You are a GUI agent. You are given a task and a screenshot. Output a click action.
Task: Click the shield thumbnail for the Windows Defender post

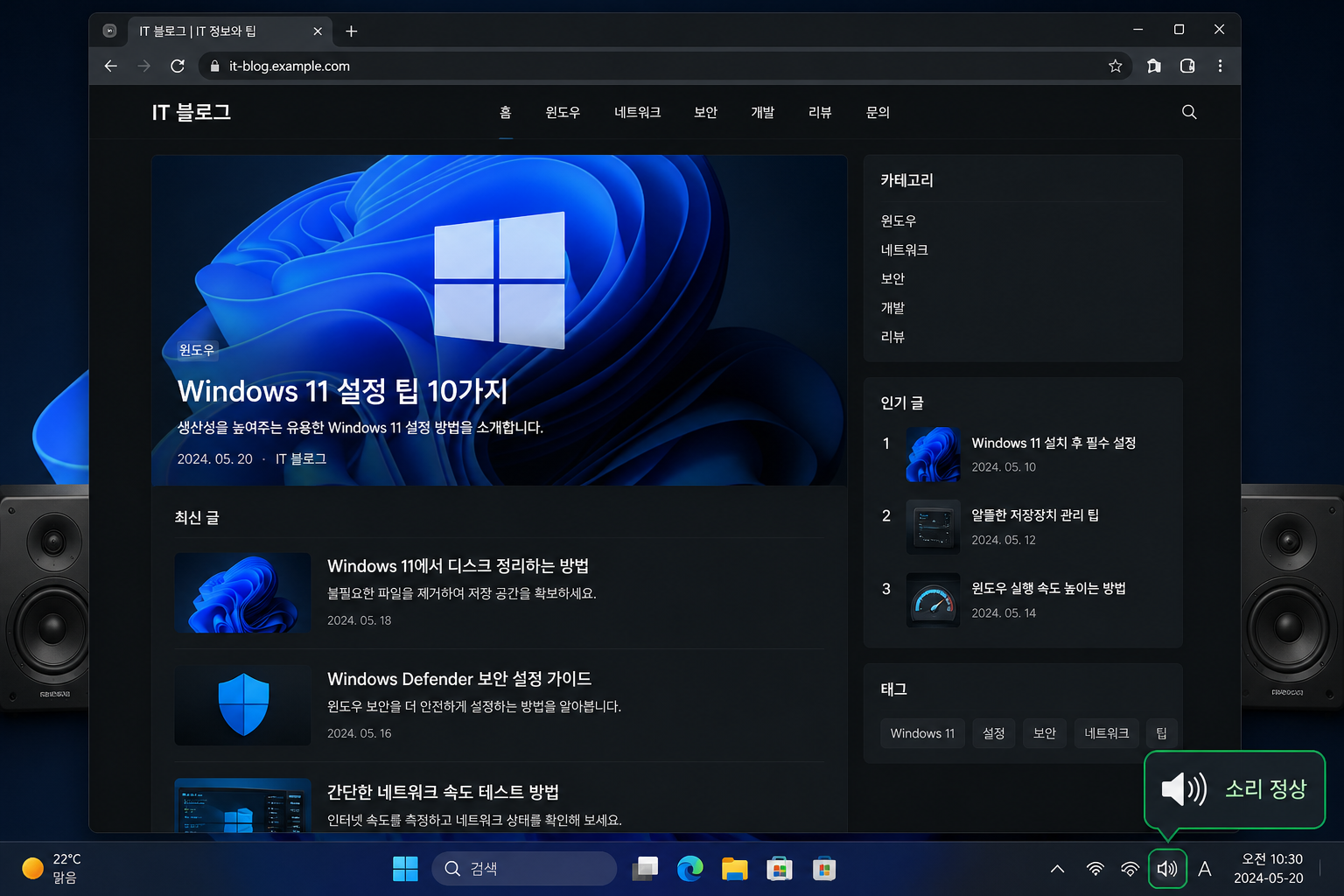point(242,705)
